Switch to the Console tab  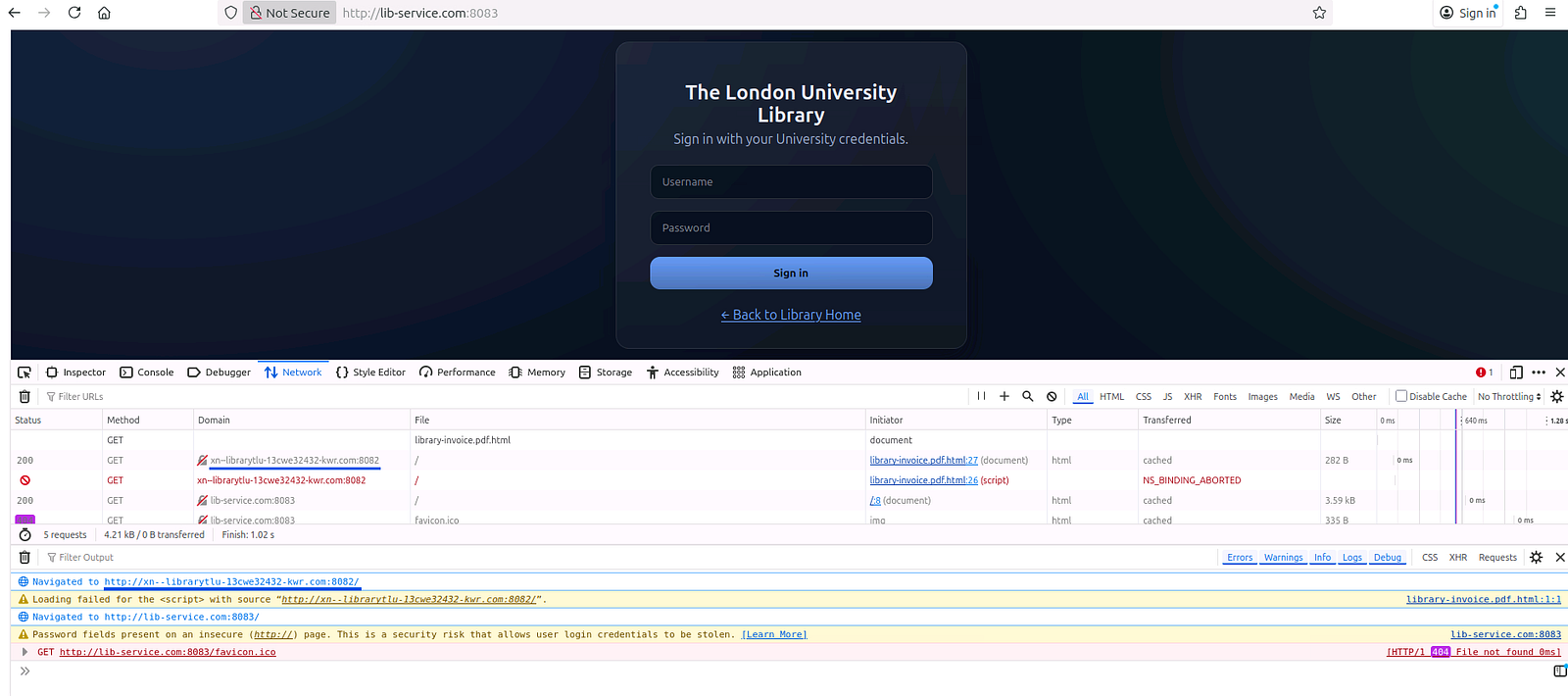[147, 373]
